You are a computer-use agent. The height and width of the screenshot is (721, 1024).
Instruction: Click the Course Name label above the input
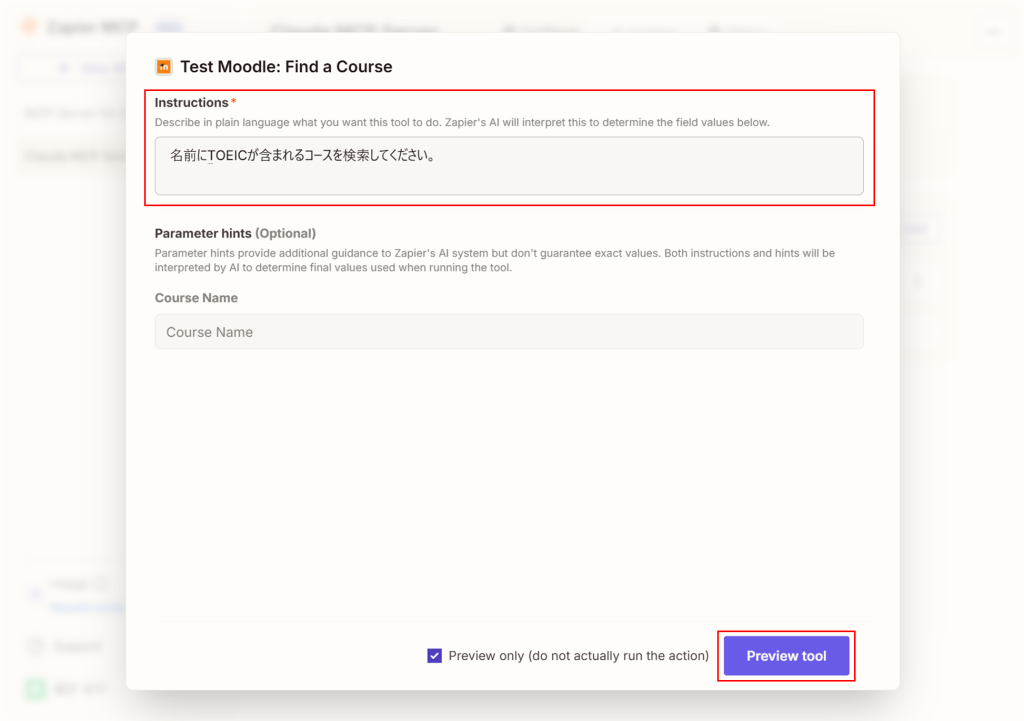196,298
